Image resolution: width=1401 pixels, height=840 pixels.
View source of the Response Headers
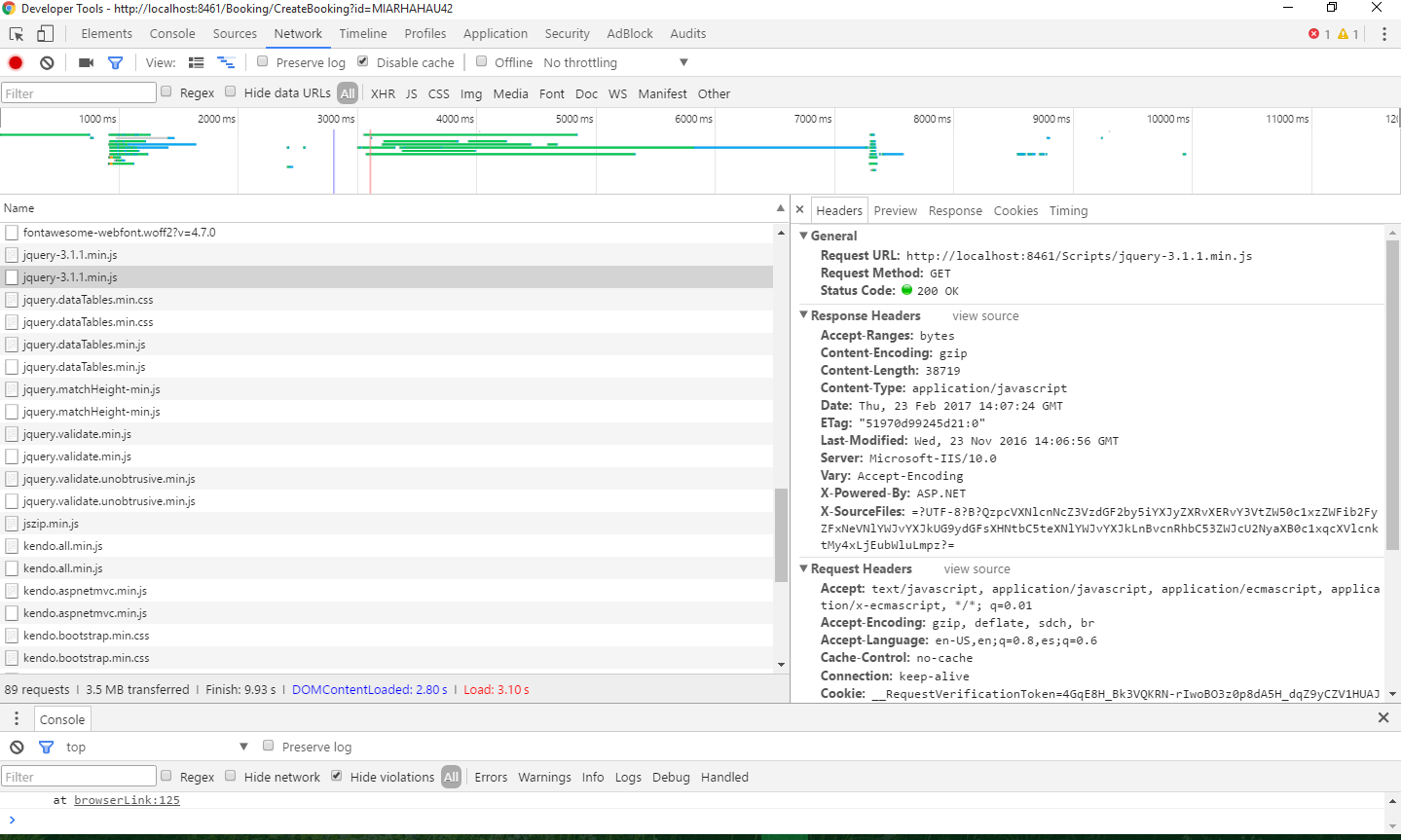985,316
